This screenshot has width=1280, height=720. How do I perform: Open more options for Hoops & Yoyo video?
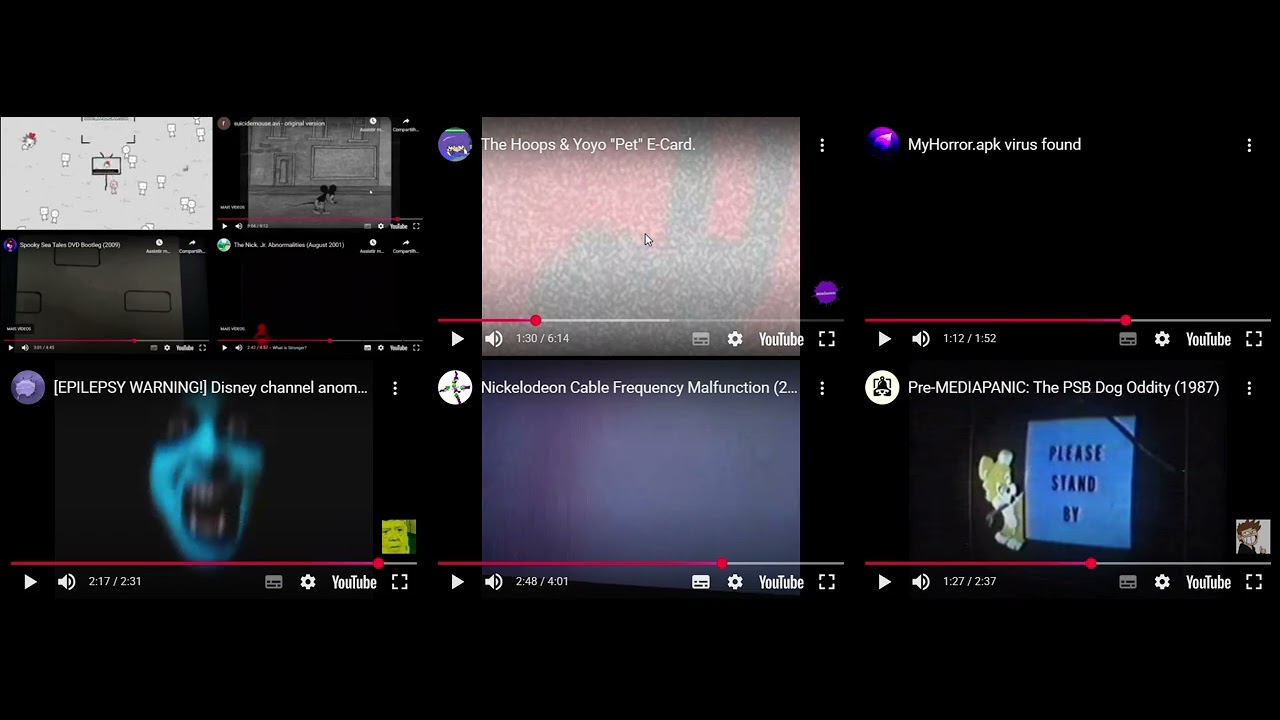822,145
